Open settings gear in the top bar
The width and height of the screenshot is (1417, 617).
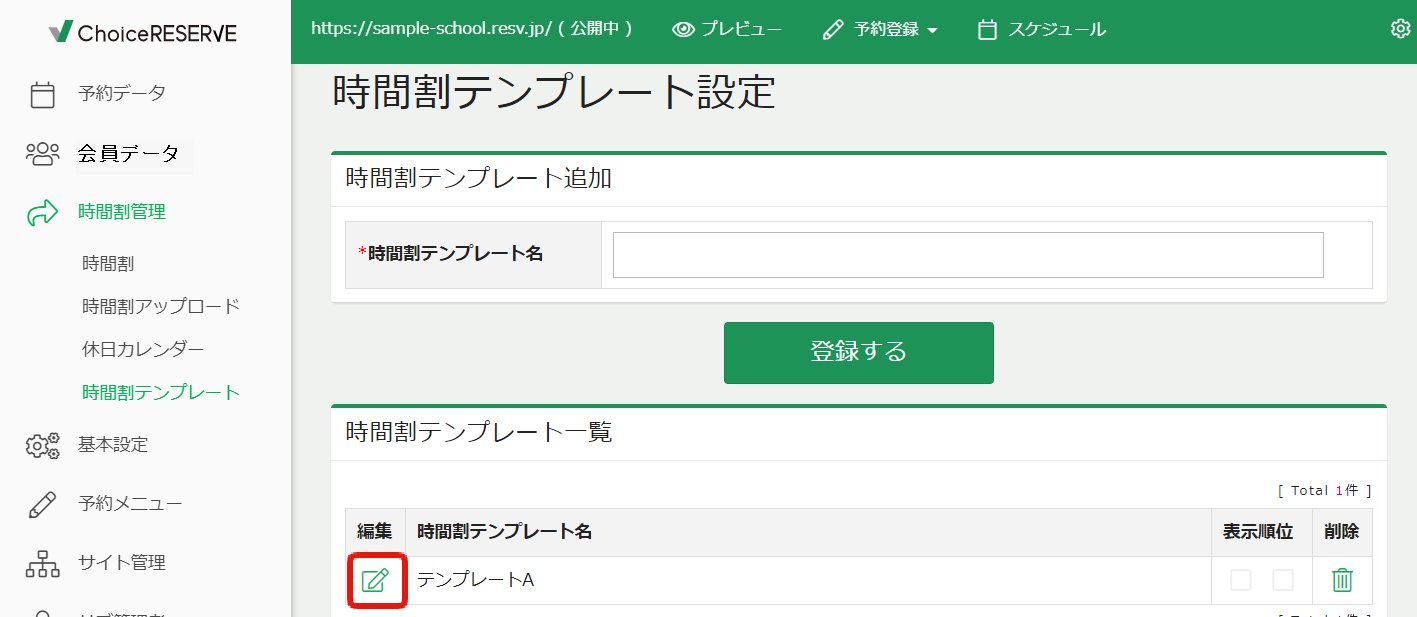tap(1400, 29)
